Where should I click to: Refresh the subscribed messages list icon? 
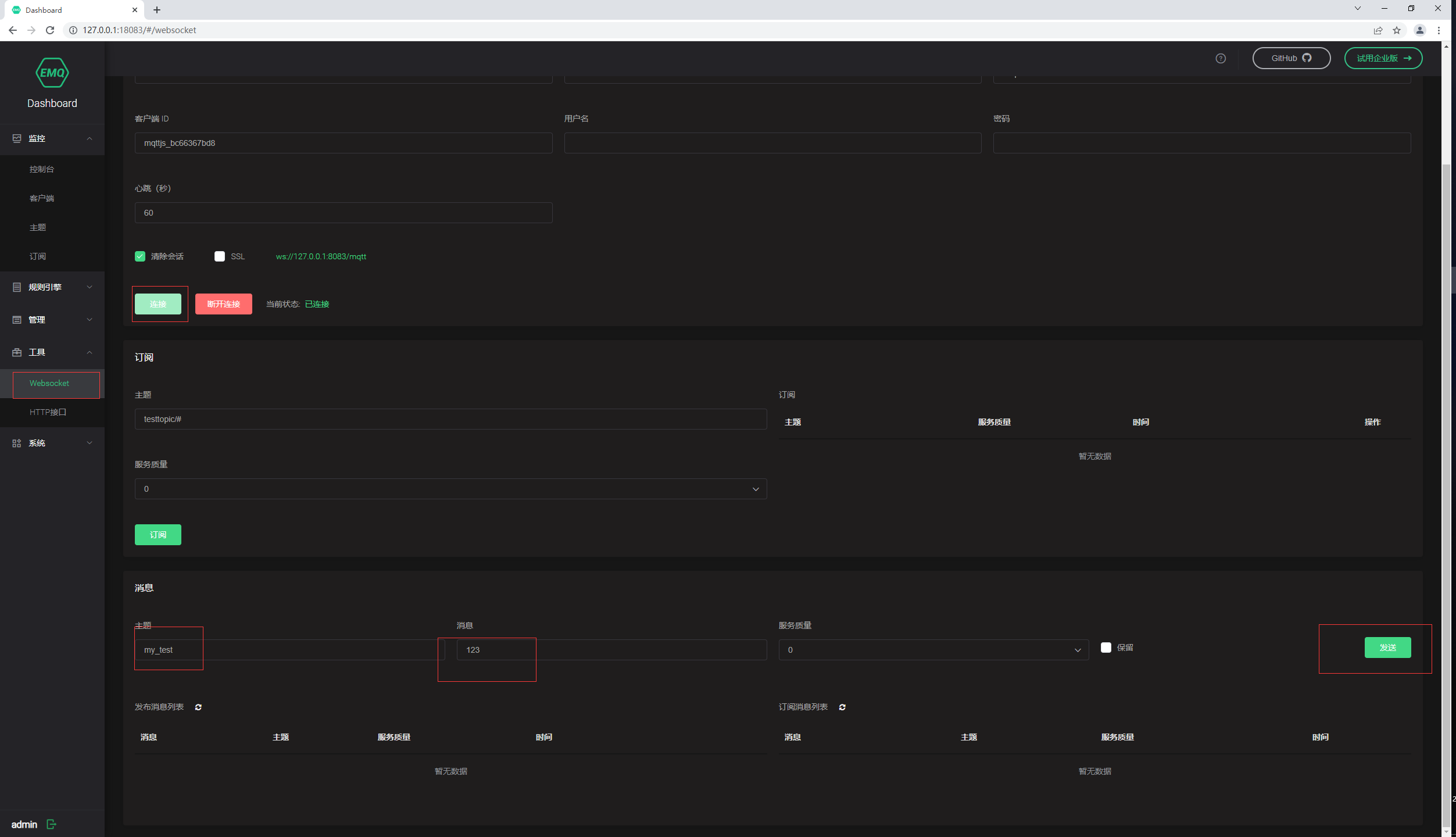point(842,707)
